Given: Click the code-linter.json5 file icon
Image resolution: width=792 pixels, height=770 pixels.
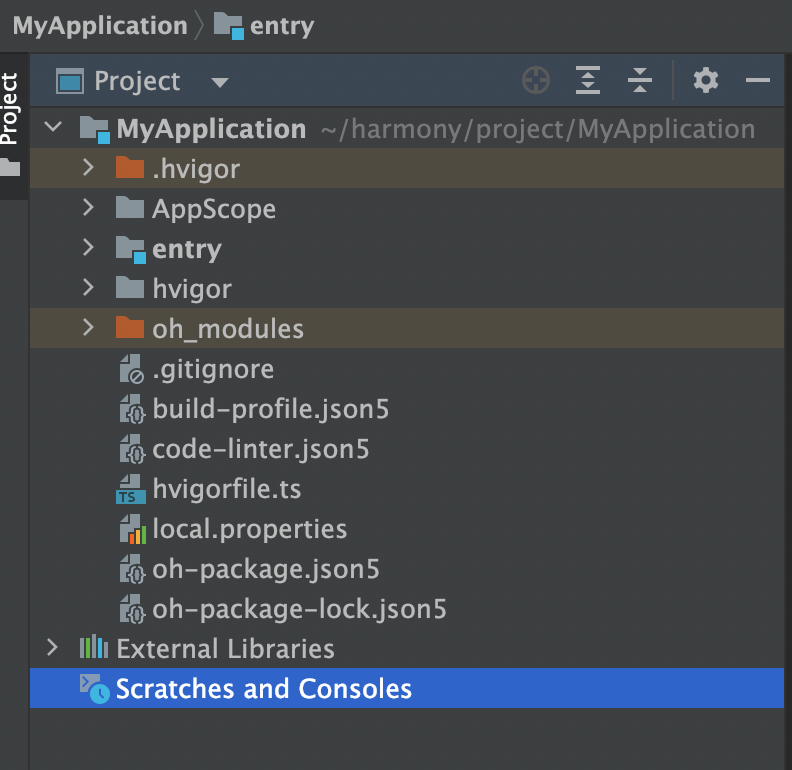Looking at the screenshot, I should point(132,449).
